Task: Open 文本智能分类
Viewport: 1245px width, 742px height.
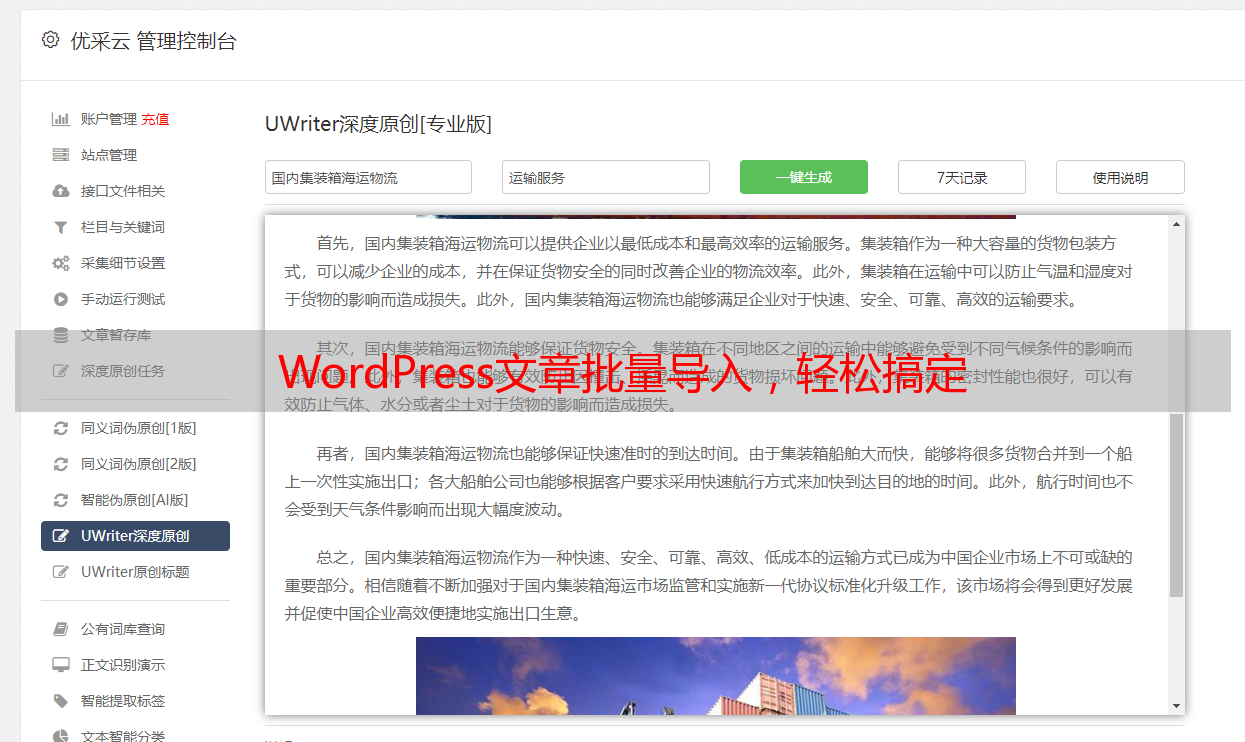Action: pos(123,736)
